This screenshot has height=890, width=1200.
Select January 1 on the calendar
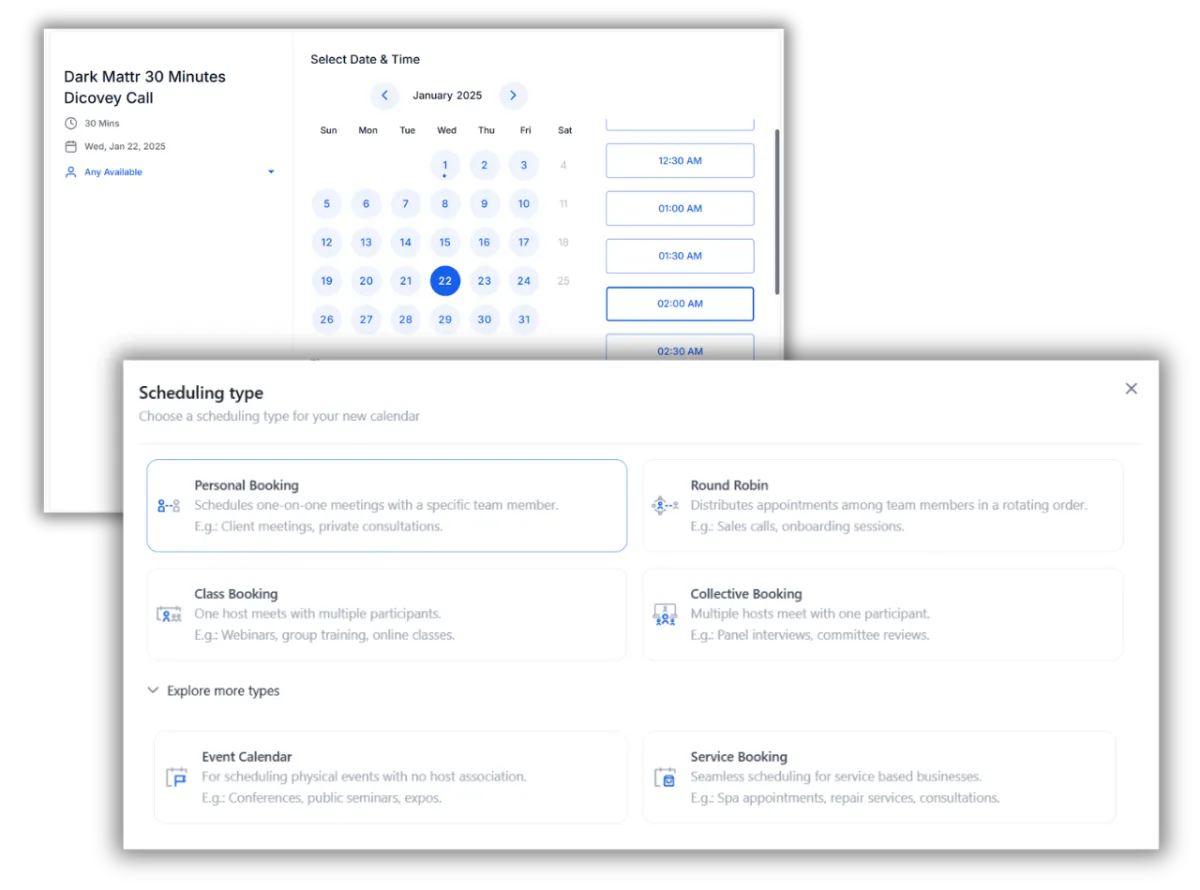tap(445, 166)
